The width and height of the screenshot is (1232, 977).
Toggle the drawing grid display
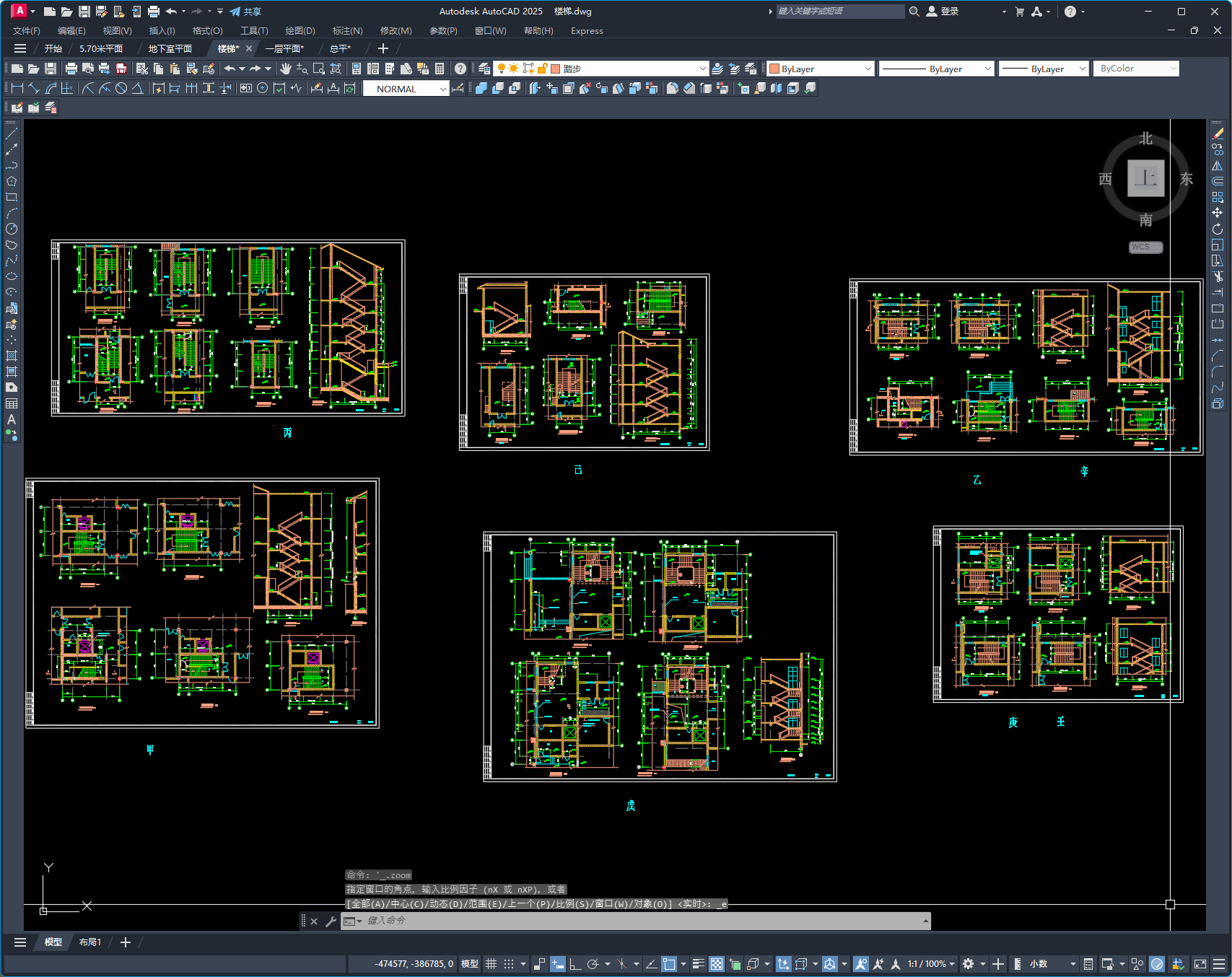492,964
